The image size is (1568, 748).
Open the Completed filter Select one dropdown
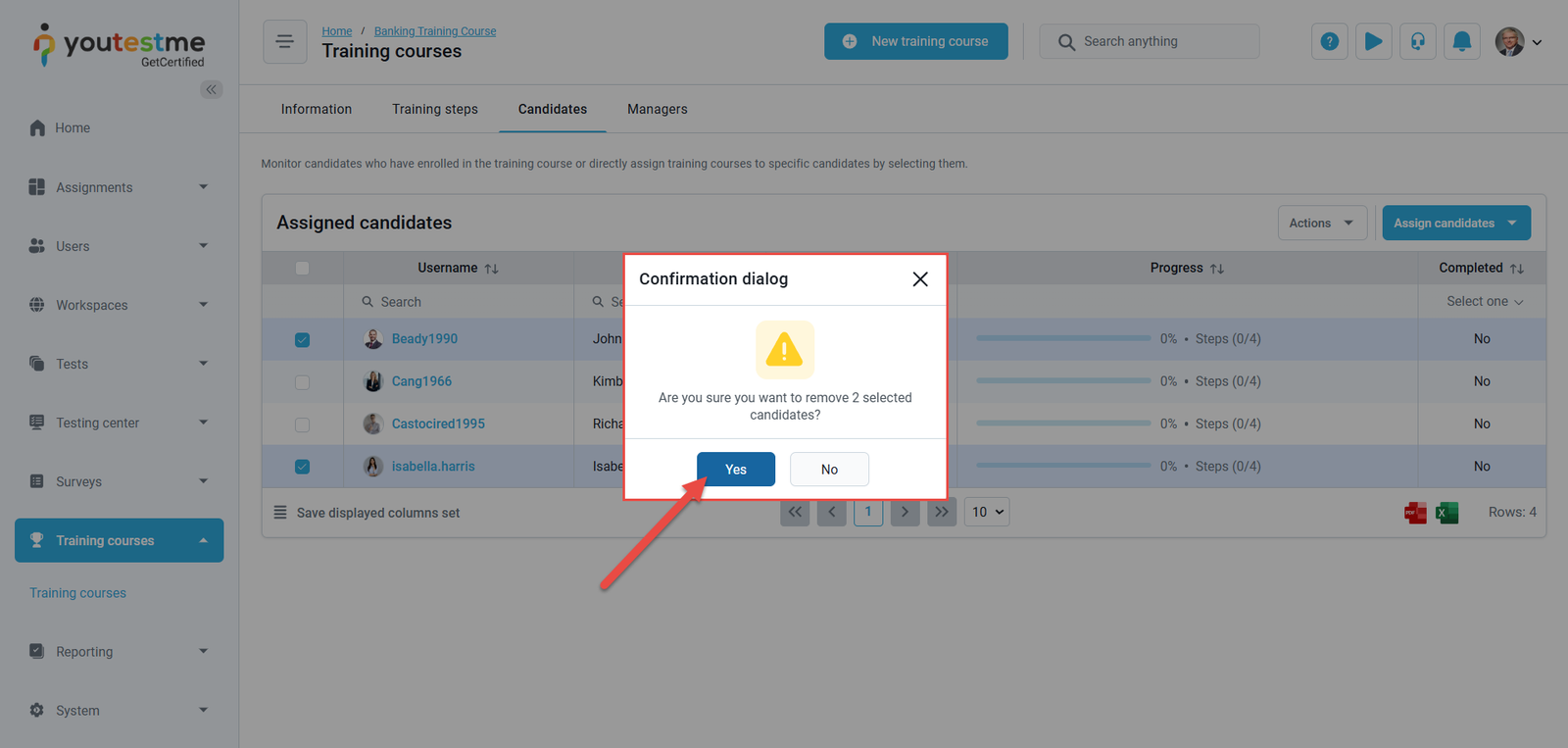(x=1485, y=301)
